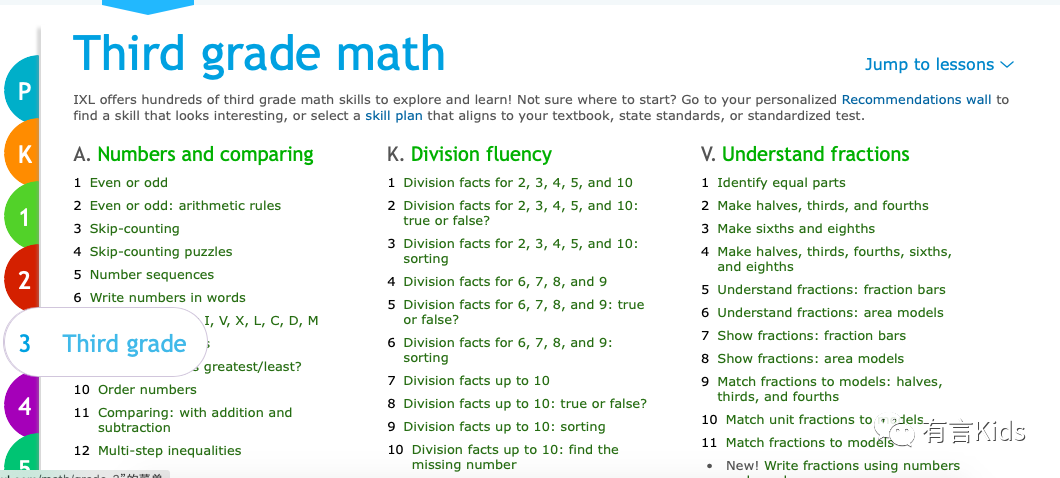Open the Even or odd skill
The width and height of the screenshot is (1060, 478).
point(128,183)
